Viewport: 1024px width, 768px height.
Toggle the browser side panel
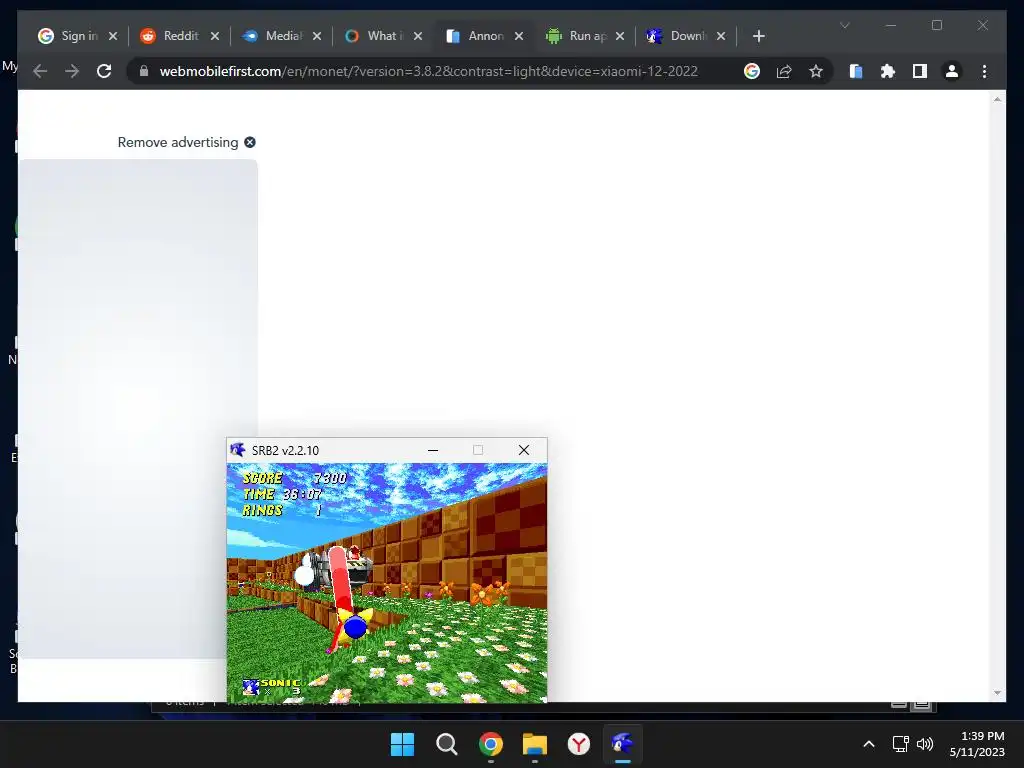pyautogui.click(x=920, y=71)
